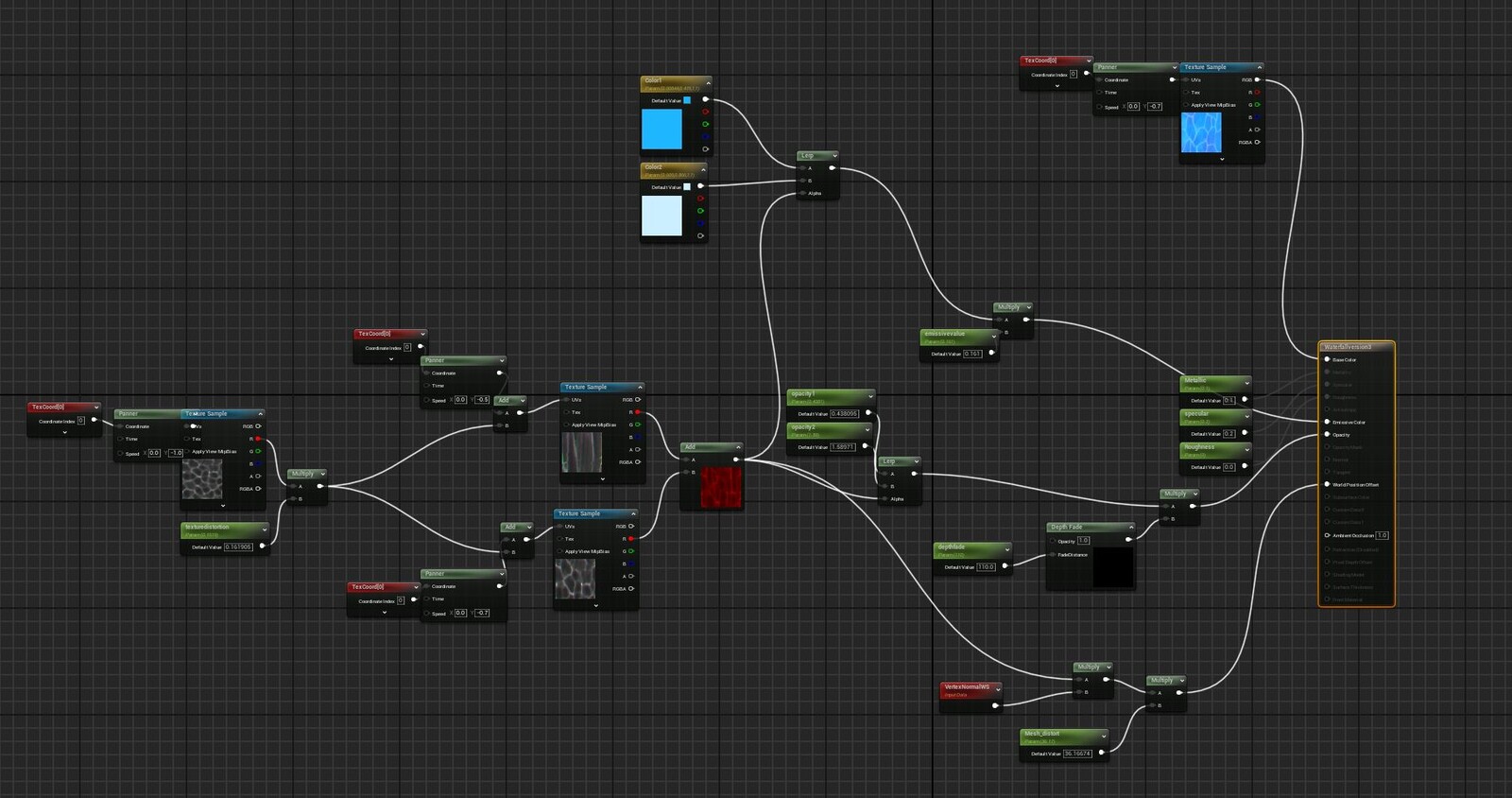Expand the depthfade parameter node chevron
Screen dimensions: 1512x798
[x=1006, y=548]
